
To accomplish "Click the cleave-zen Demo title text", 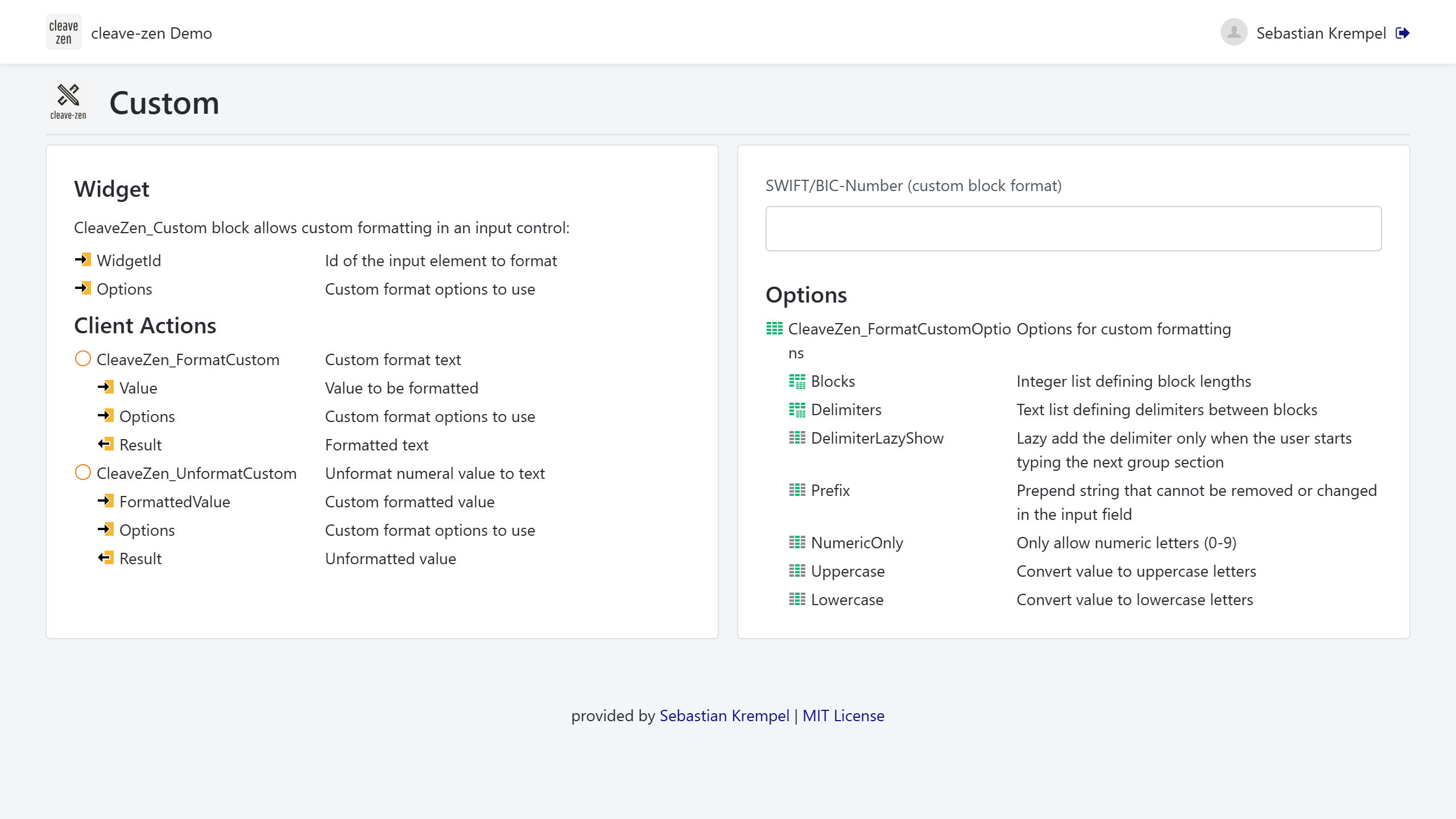I will (151, 33).
